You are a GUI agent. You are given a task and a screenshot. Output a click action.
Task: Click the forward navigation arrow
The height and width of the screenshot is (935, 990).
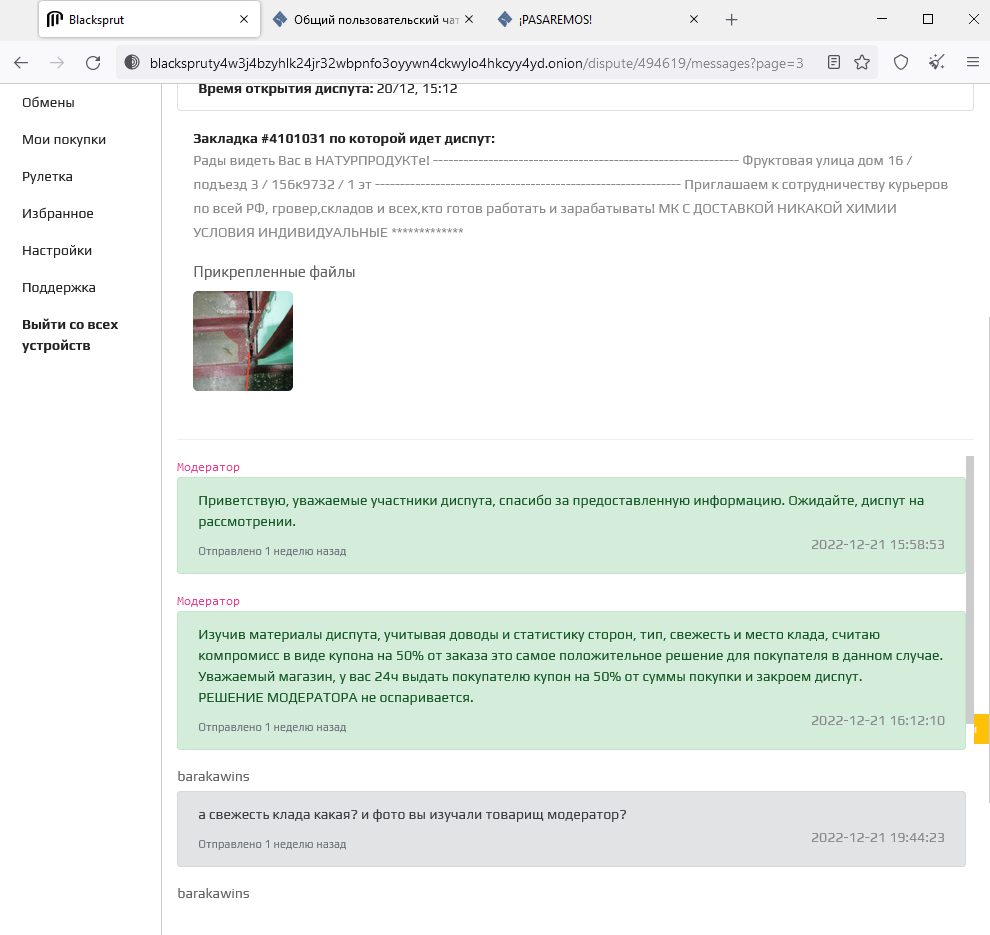point(57,63)
